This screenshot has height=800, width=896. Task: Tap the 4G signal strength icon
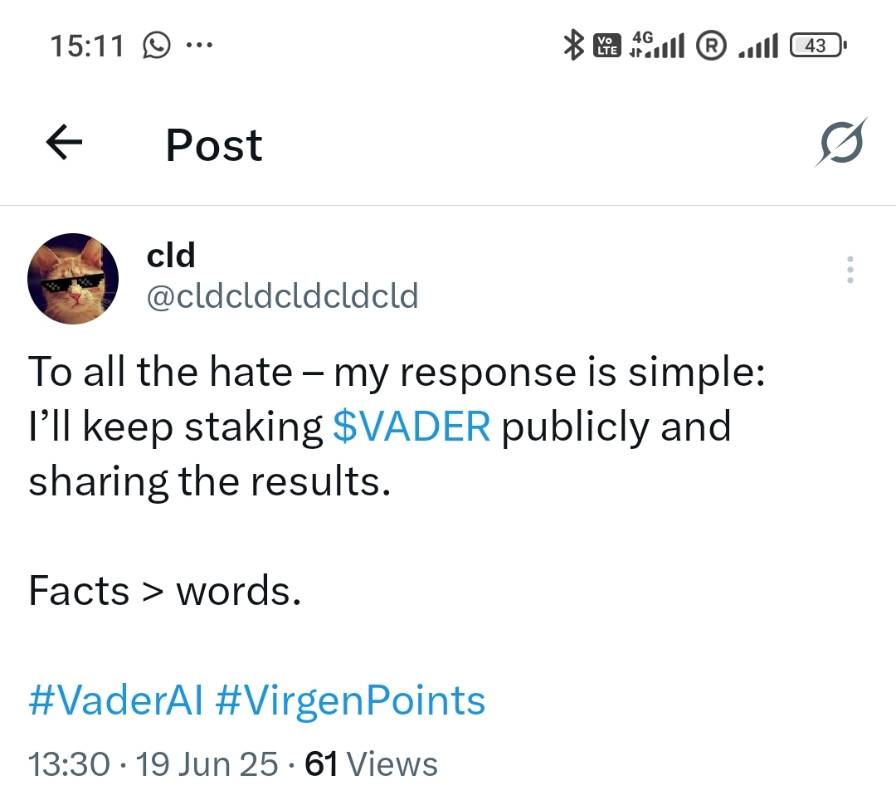(656, 44)
